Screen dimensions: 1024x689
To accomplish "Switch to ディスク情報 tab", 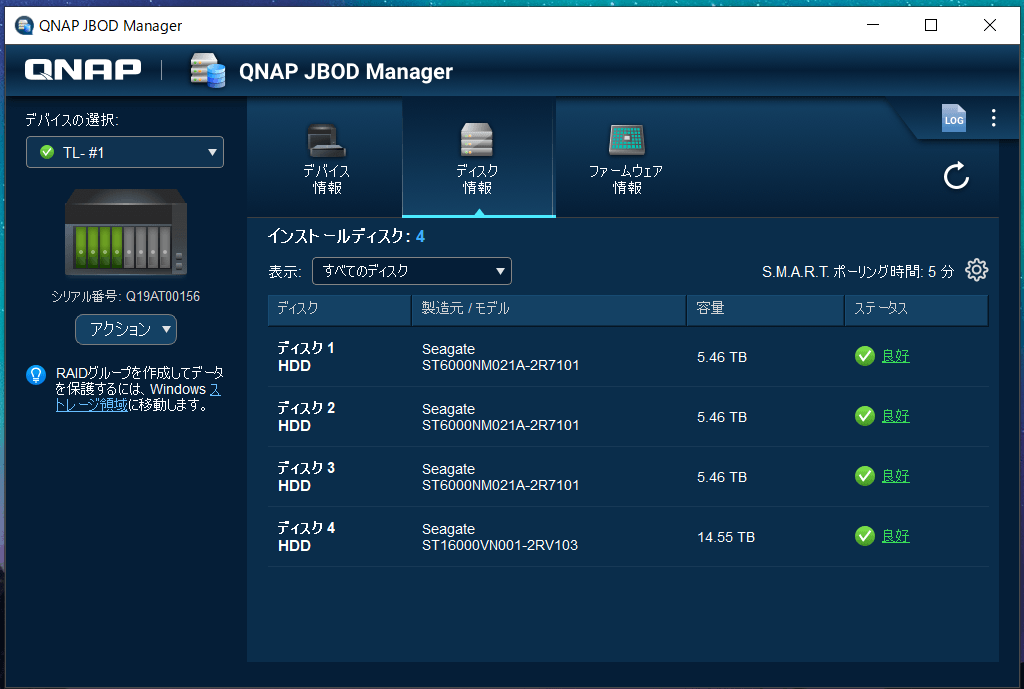I will 479,159.
